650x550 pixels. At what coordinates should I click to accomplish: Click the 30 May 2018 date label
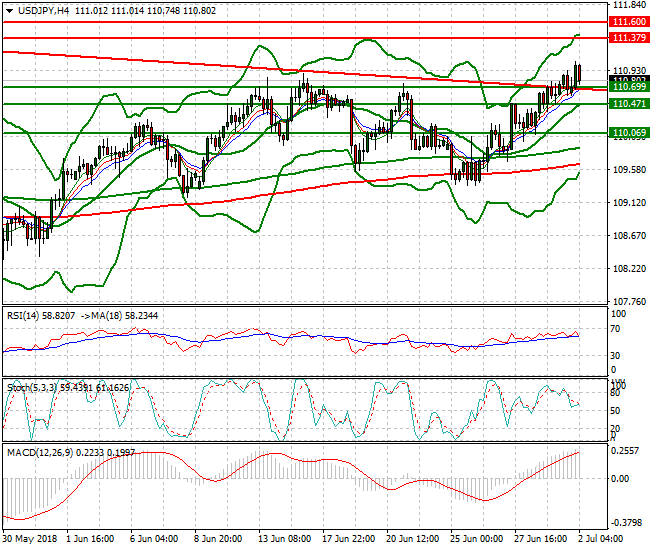[x=30, y=539]
